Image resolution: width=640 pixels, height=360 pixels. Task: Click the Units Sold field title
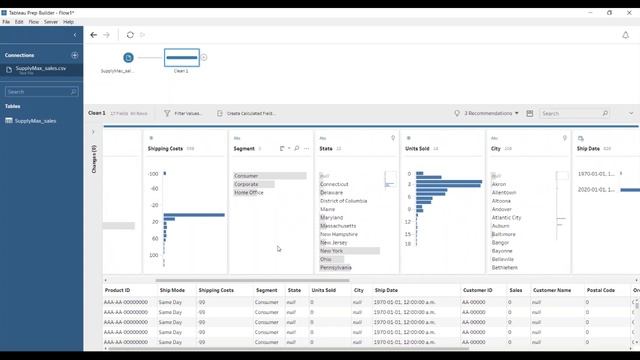pos(417,149)
